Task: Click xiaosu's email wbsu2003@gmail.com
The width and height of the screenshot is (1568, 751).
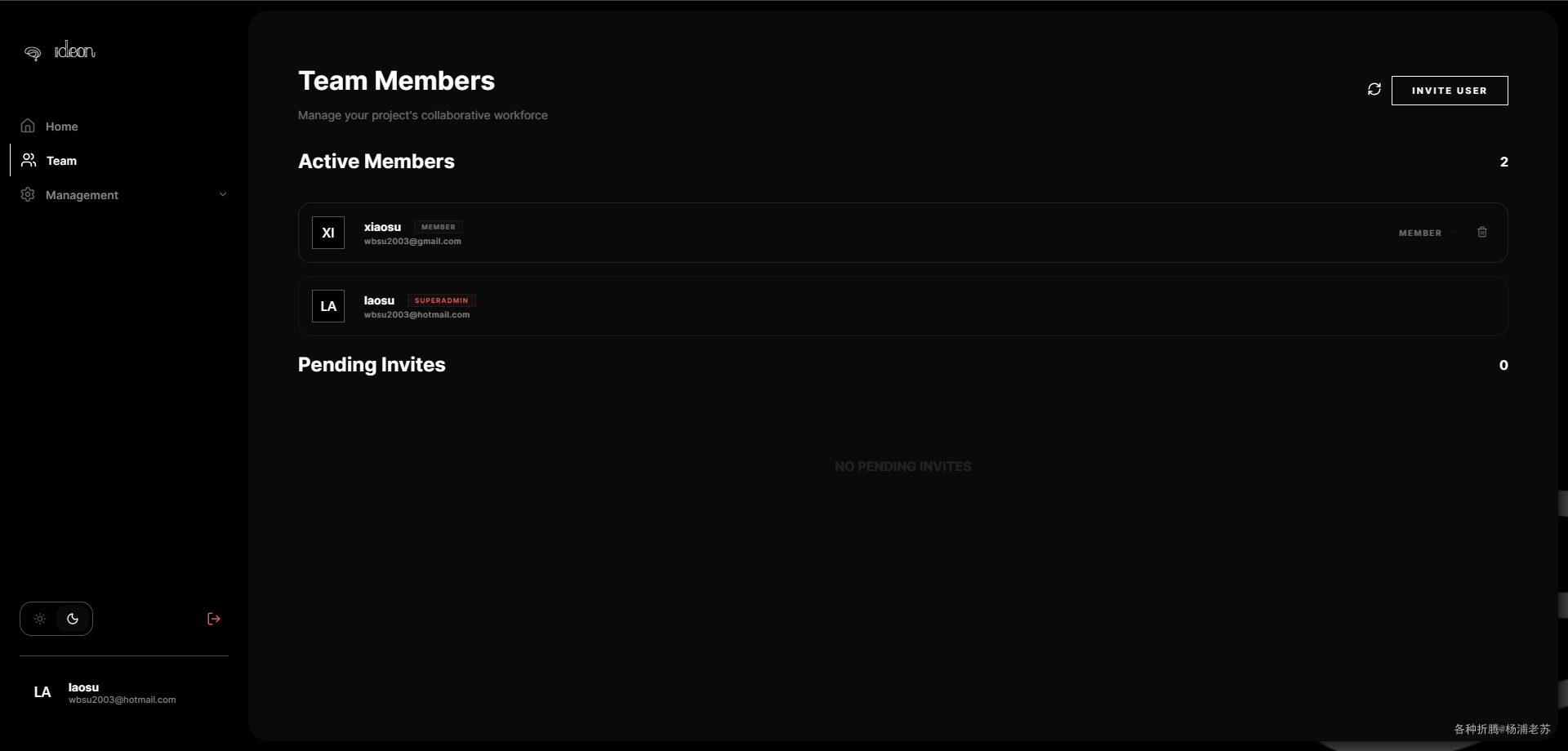Action: [x=412, y=242]
